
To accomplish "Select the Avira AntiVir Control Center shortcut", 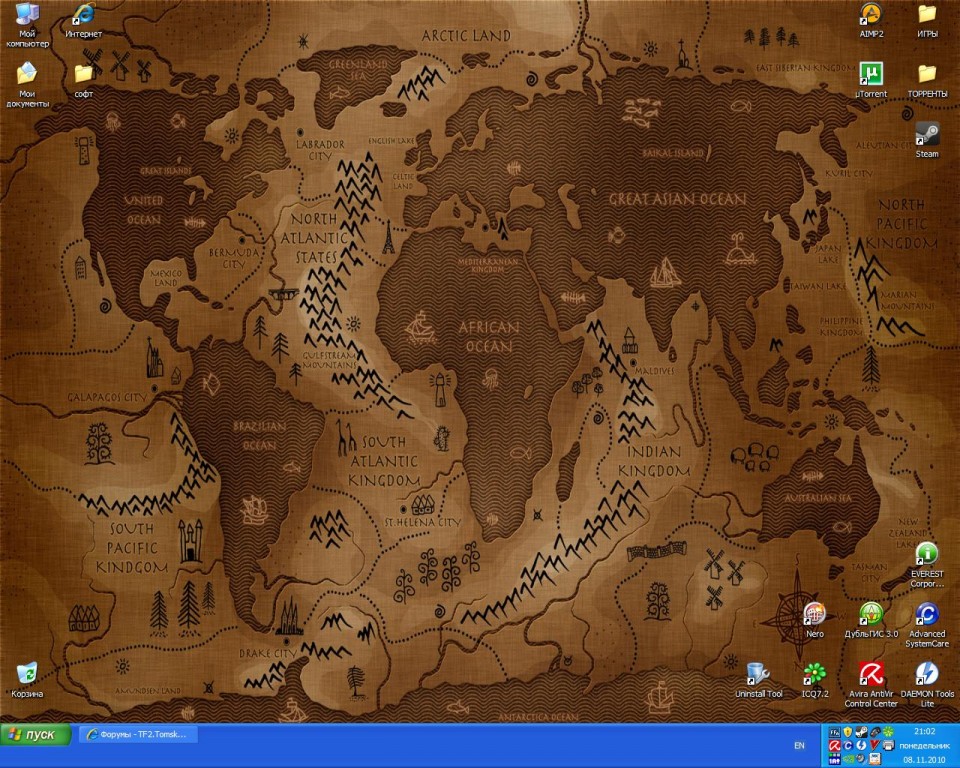I will pyautogui.click(x=871, y=685).
